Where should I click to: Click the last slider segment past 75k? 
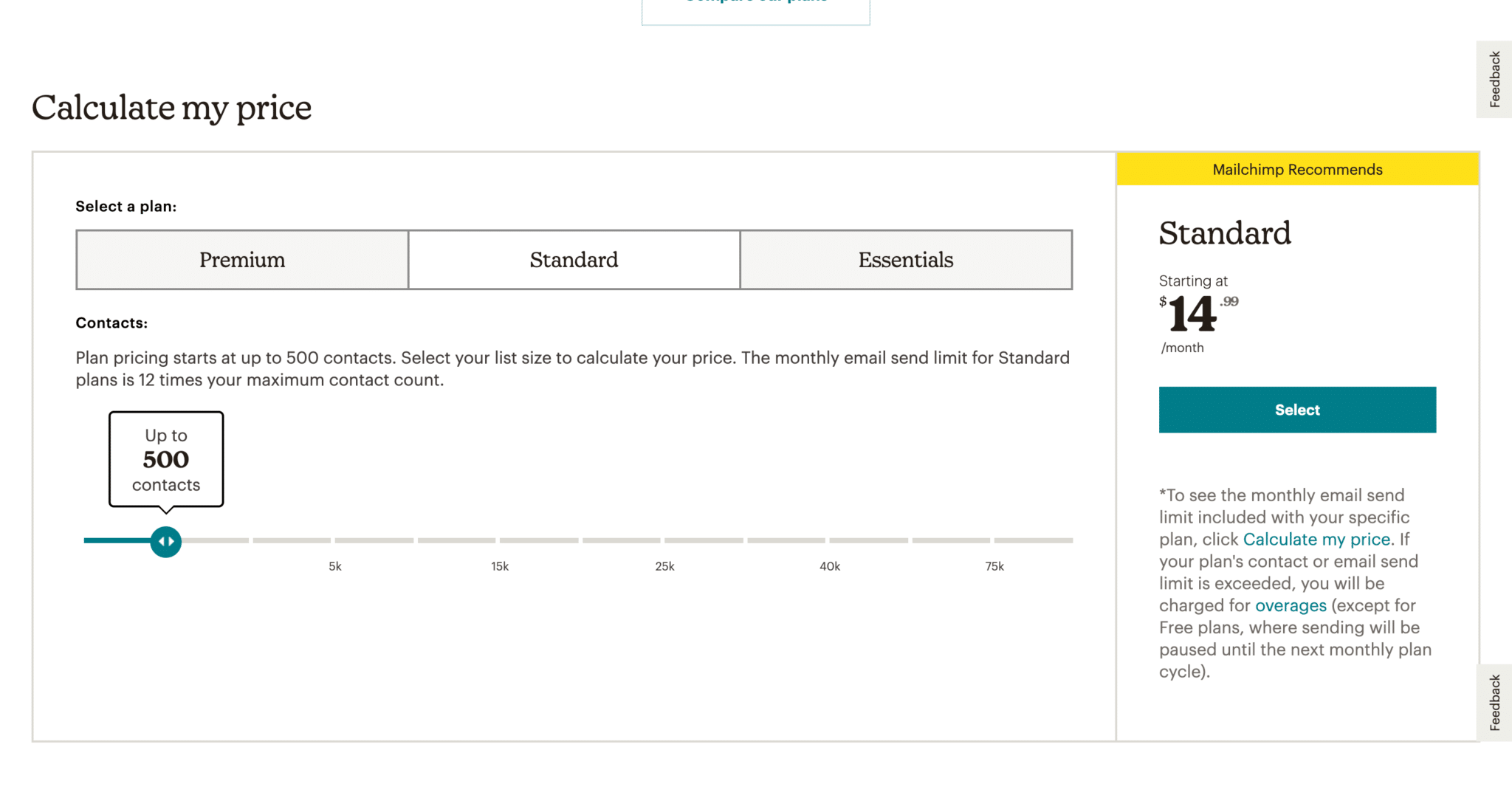tap(1034, 540)
